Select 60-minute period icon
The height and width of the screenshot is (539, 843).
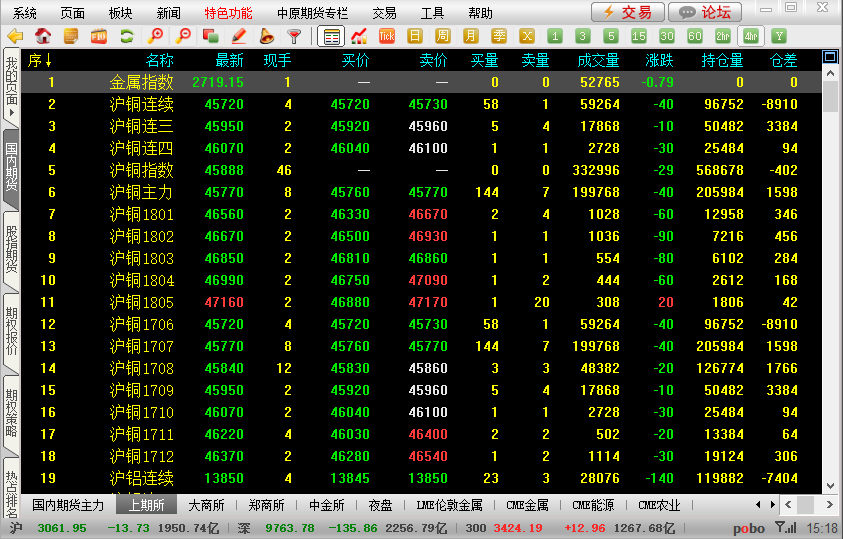click(x=695, y=37)
